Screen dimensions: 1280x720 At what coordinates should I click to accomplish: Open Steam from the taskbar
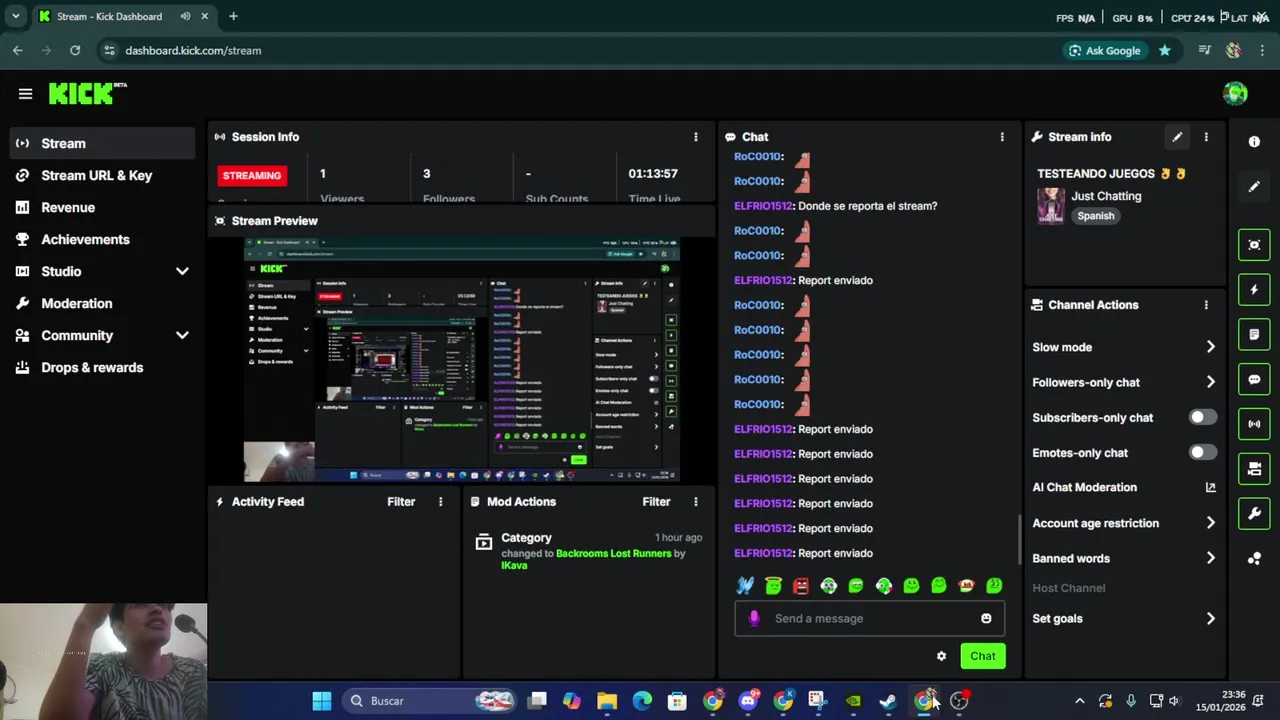pos(888,701)
